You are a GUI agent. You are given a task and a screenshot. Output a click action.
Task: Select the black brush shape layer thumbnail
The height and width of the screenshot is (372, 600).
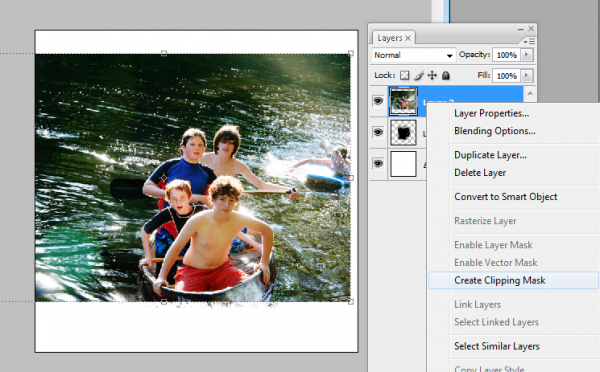403,132
